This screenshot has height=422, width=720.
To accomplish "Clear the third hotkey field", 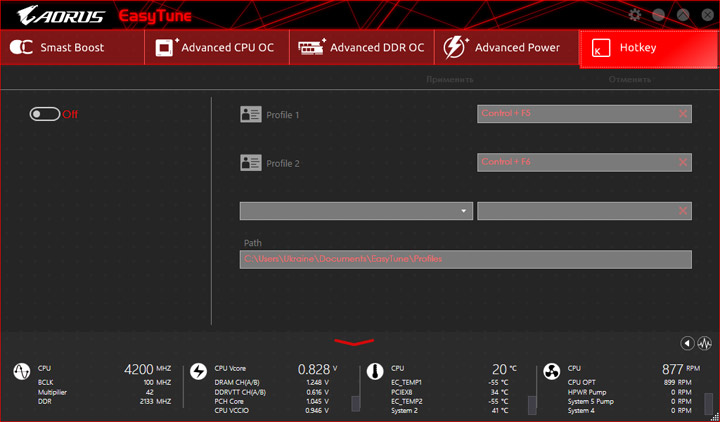I will click(683, 211).
